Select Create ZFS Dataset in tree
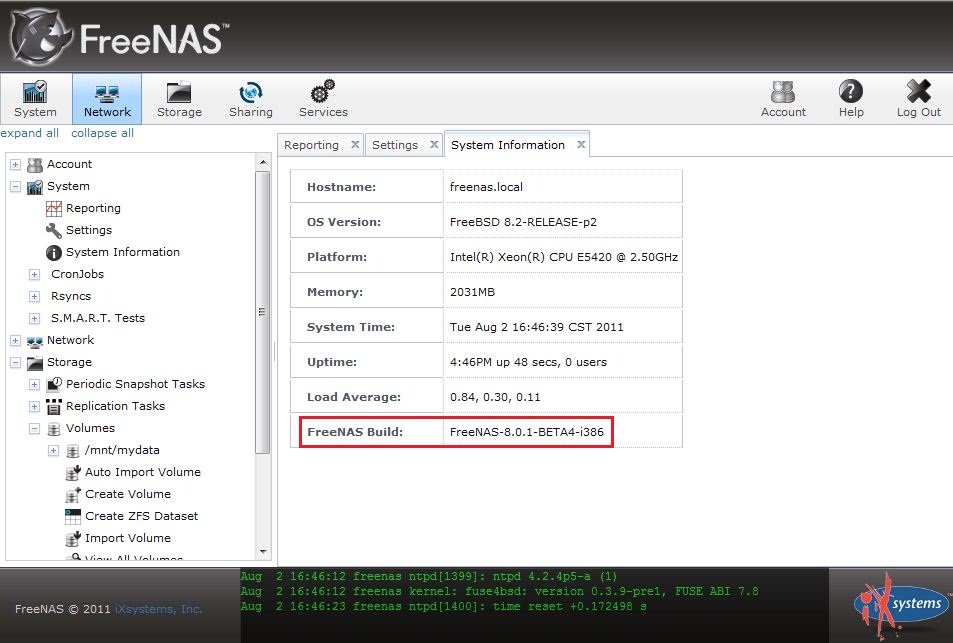 [141, 516]
